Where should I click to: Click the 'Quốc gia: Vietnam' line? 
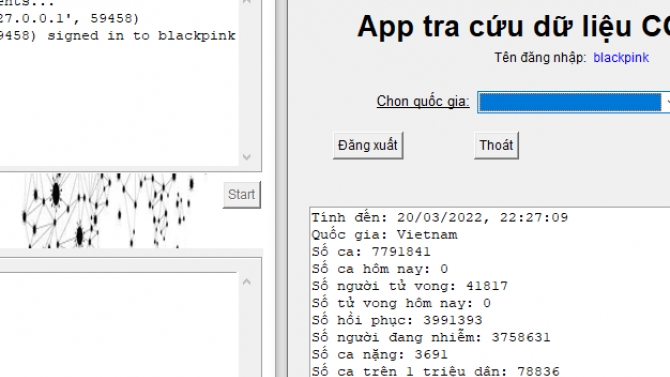tap(384, 235)
